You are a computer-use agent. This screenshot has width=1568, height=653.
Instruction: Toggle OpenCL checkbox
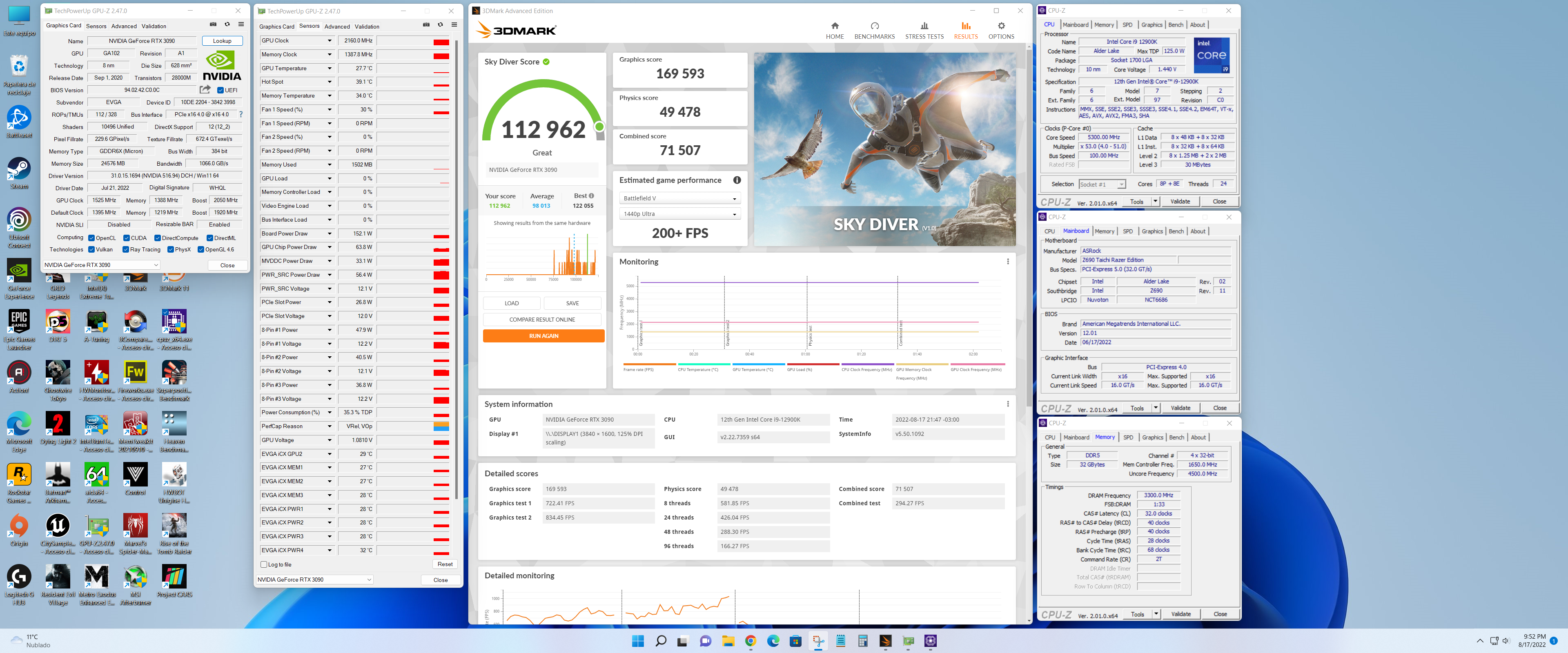(91, 238)
